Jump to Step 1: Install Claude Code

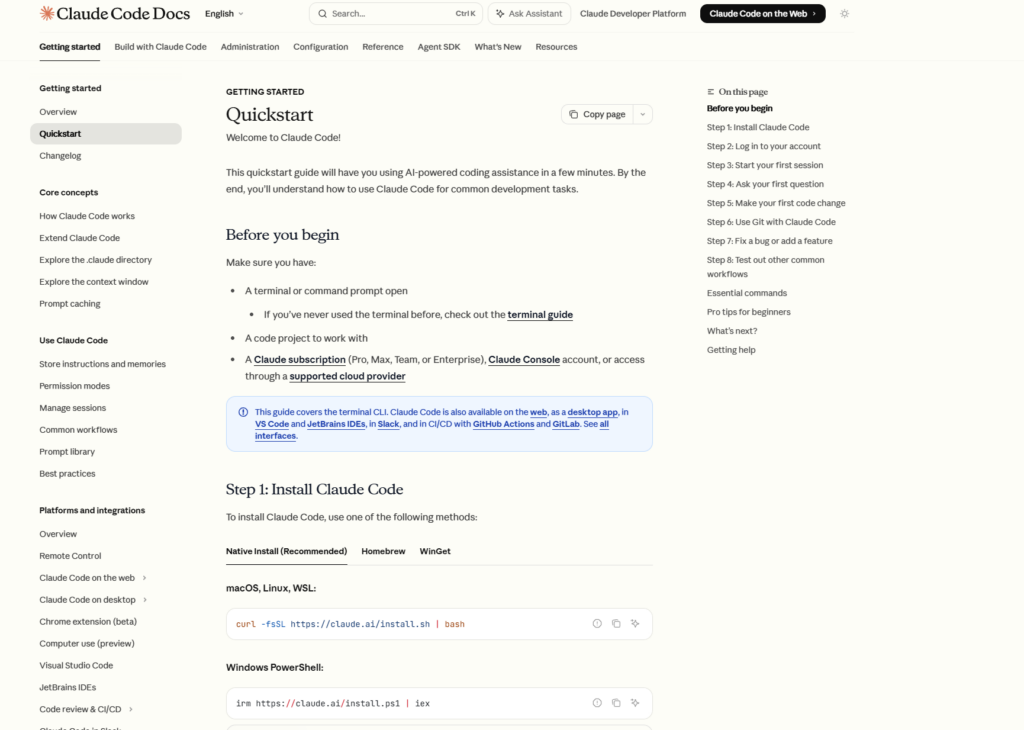[x=758, y=127]
